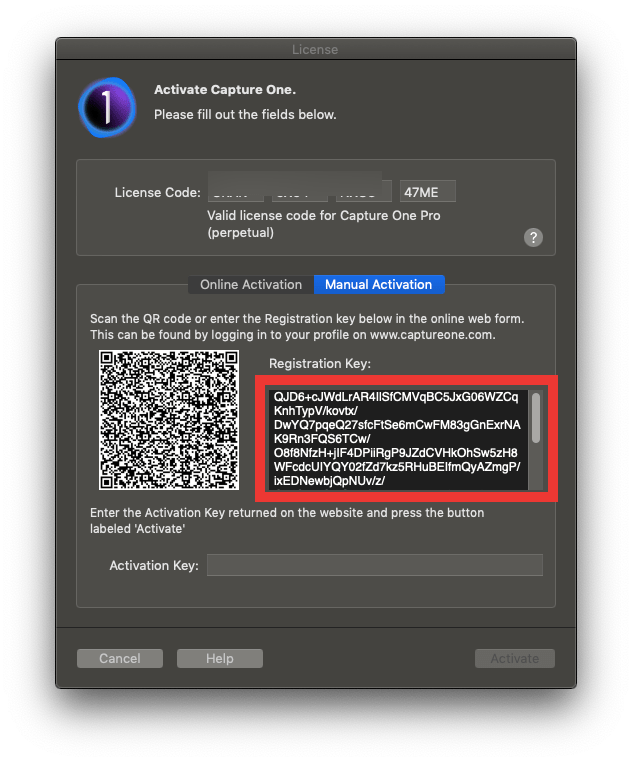
Task: Click inside the Registration Key text box
Action: 398,438
